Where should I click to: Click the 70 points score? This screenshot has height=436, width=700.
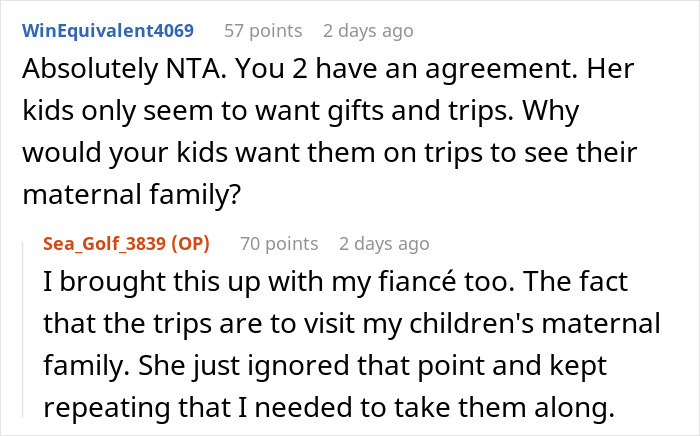point(277,243)
